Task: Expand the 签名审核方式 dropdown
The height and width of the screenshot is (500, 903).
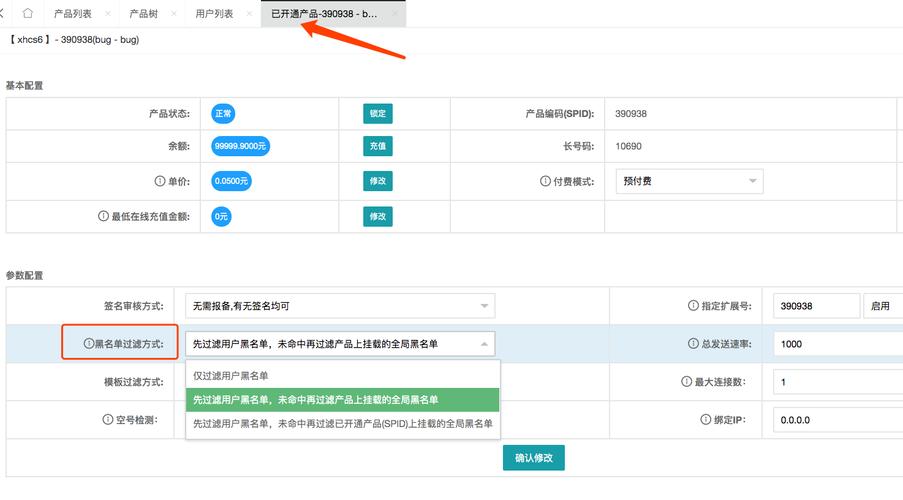Action: tap(340, 306)
